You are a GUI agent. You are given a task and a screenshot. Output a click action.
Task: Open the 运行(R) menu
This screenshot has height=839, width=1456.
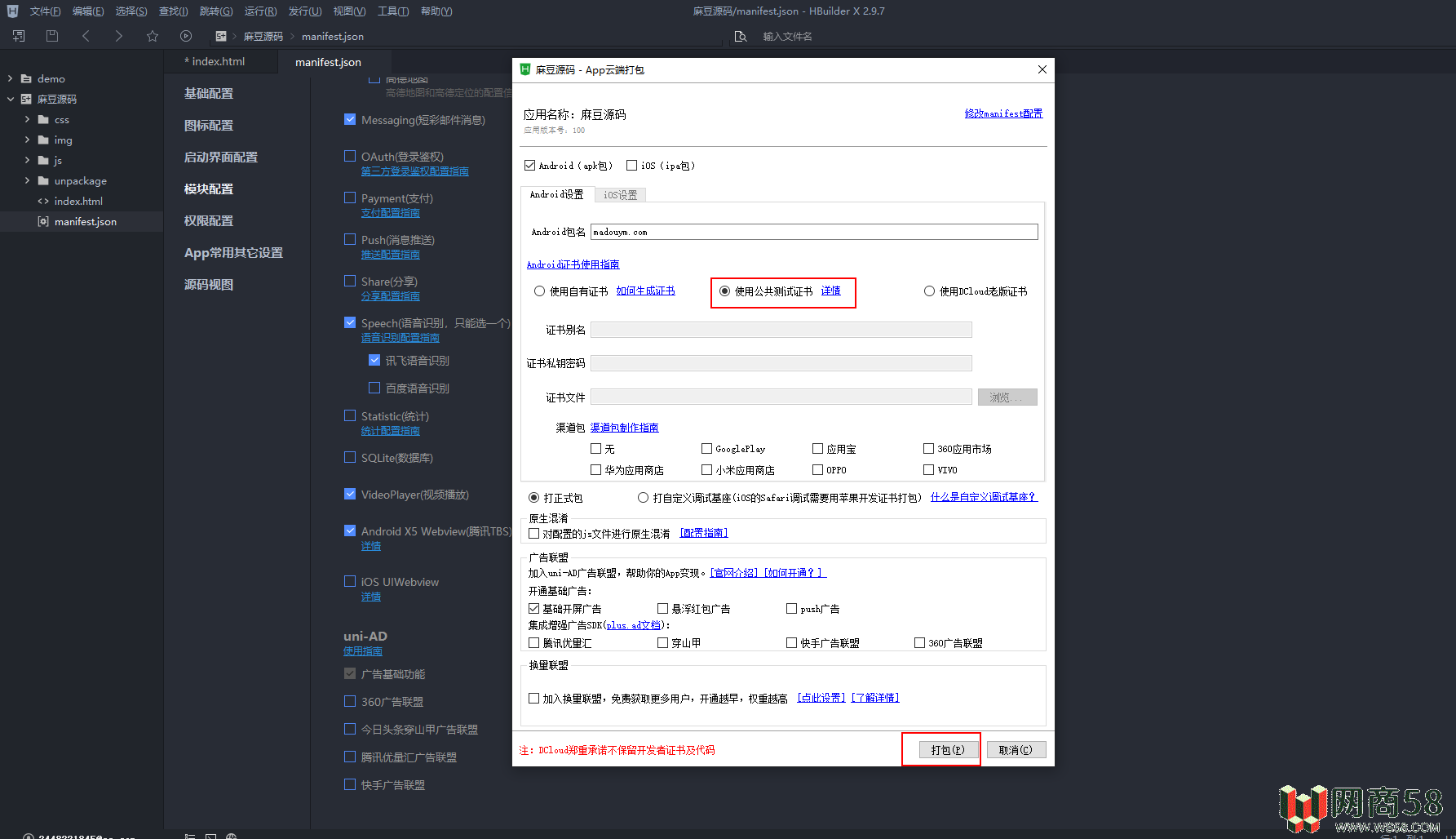click(x=260, y=11)
